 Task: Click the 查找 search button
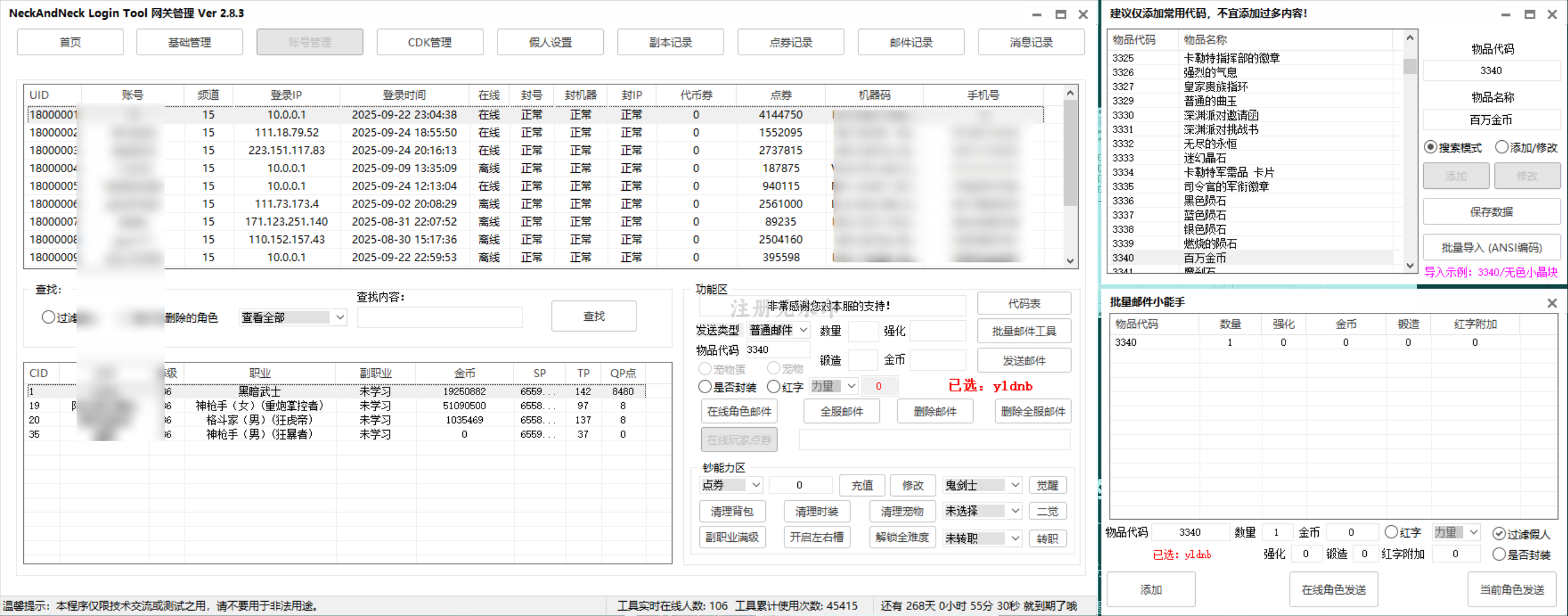click(594, 316)
